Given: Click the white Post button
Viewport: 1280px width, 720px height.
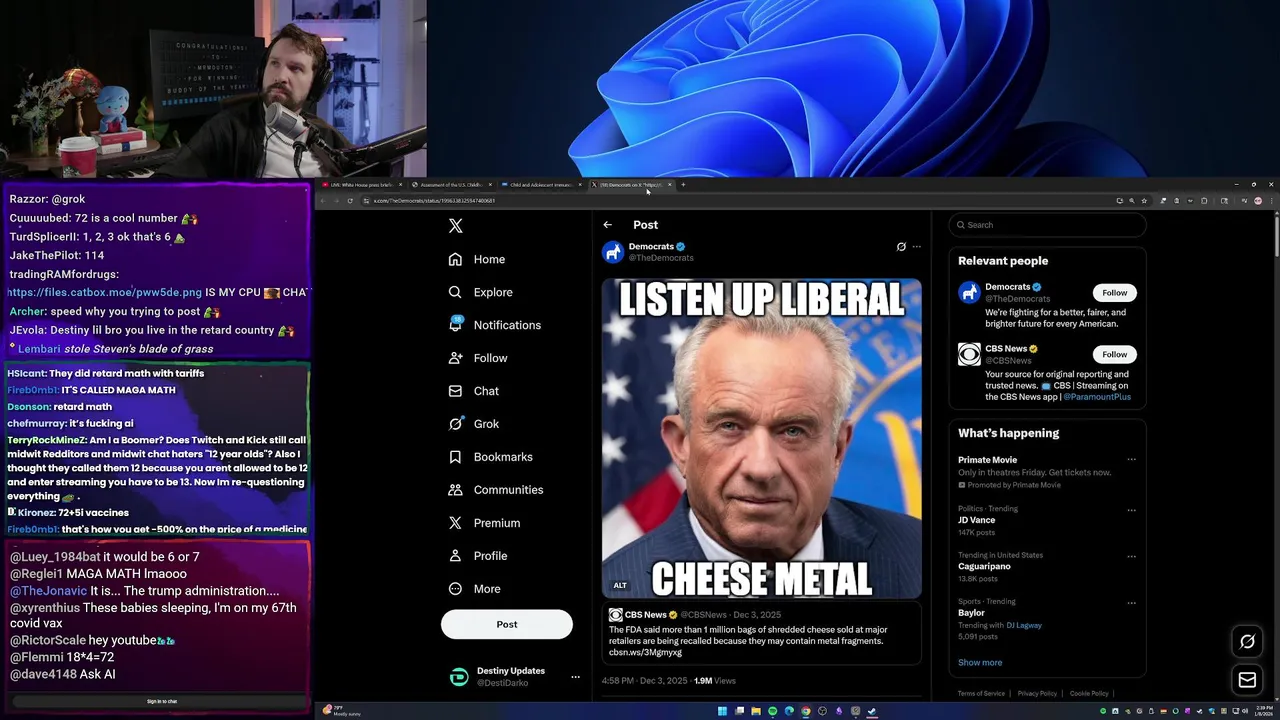Looking at the screenshot, I should (x=507, y=624).
